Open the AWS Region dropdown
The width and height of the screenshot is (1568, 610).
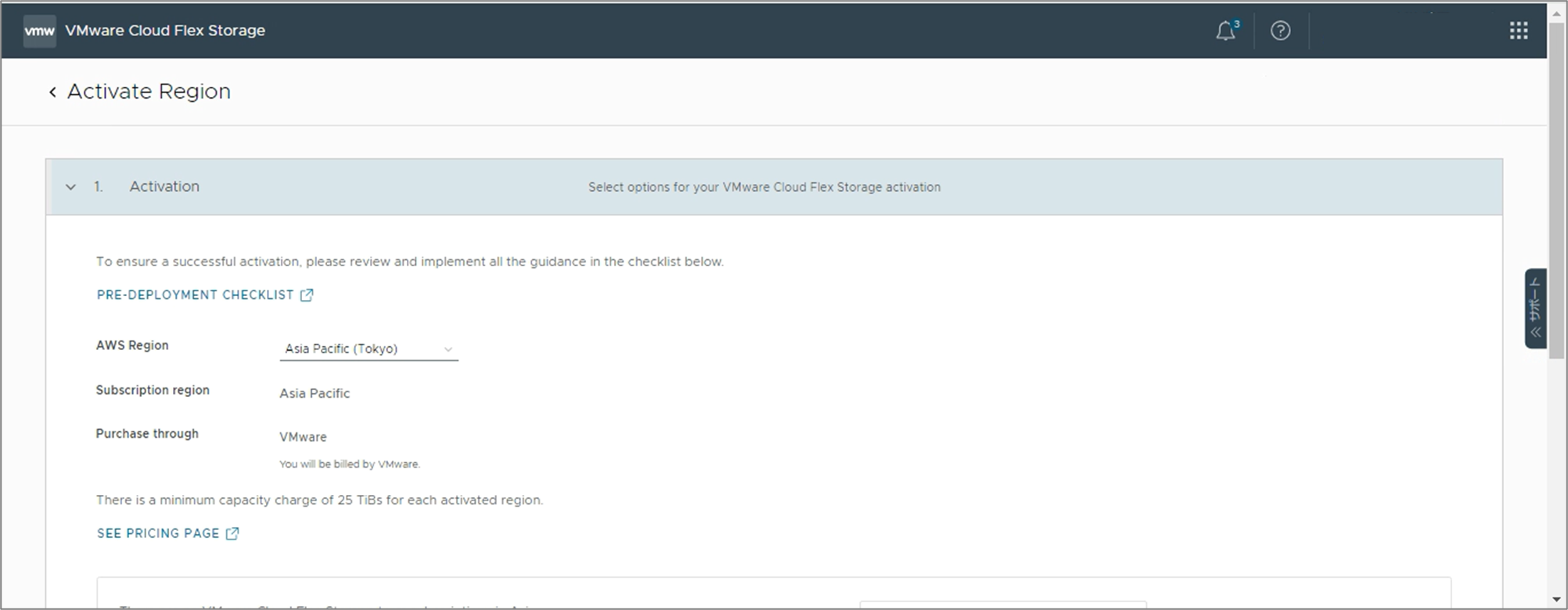pos(369,349)
